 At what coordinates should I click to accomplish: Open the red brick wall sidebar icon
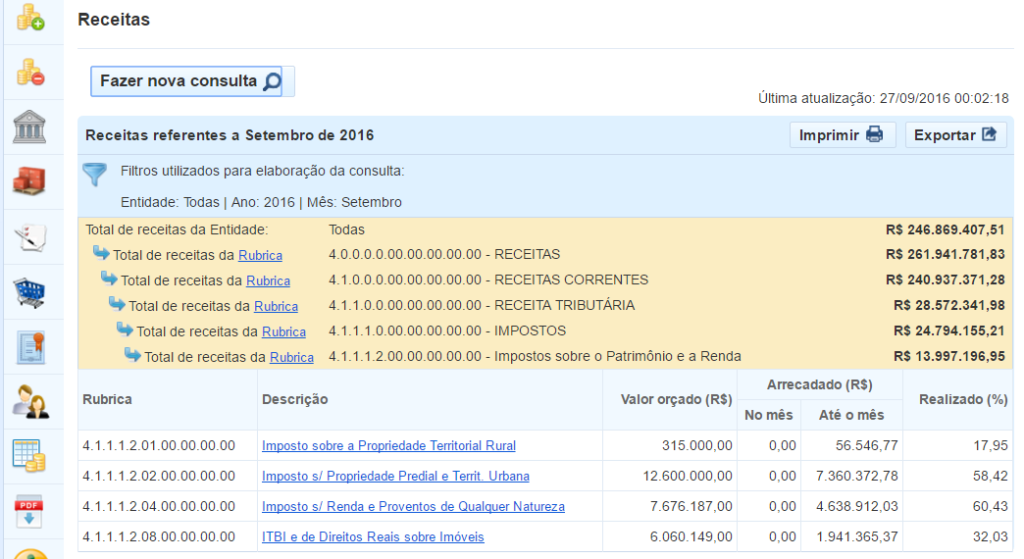[31, 181]
